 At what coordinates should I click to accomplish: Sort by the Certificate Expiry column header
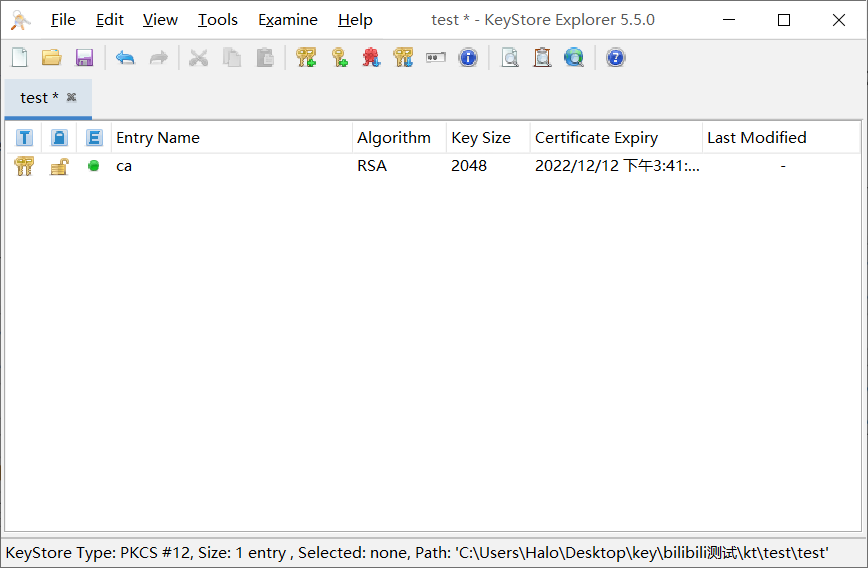click(616, 137)
